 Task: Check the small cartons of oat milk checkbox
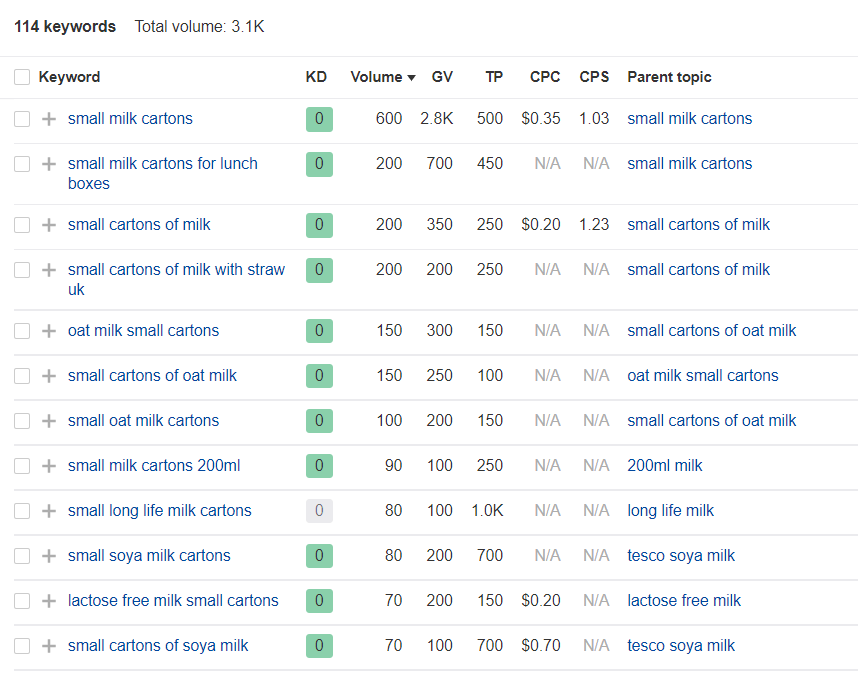pyautogui.click(x=22, y=376)
